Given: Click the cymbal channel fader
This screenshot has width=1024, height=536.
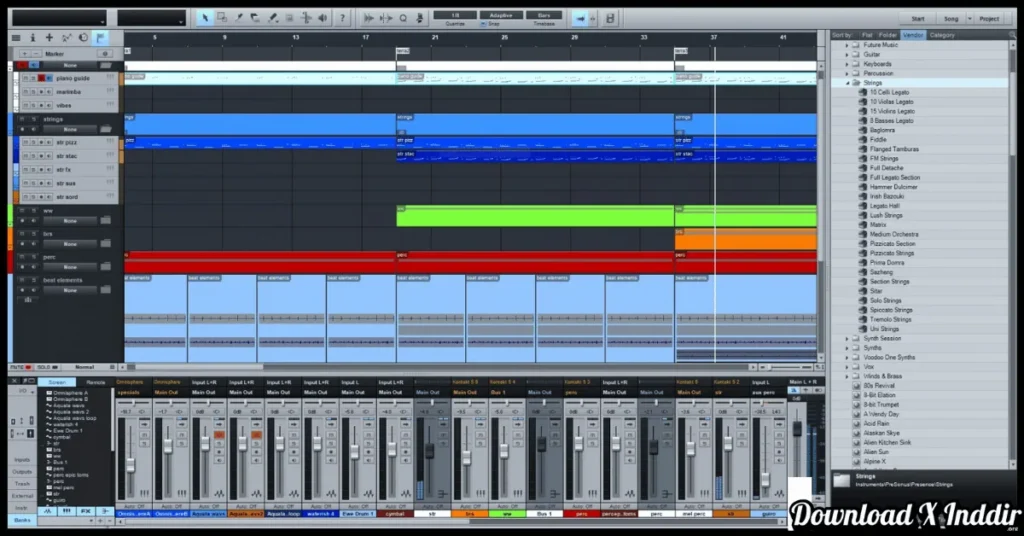Looking at the screenshot, I should click(392, 449).
